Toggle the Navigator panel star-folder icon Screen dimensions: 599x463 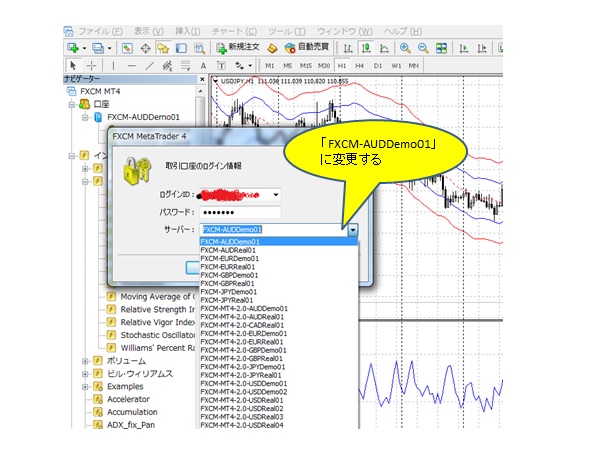[x=163, y=48]
